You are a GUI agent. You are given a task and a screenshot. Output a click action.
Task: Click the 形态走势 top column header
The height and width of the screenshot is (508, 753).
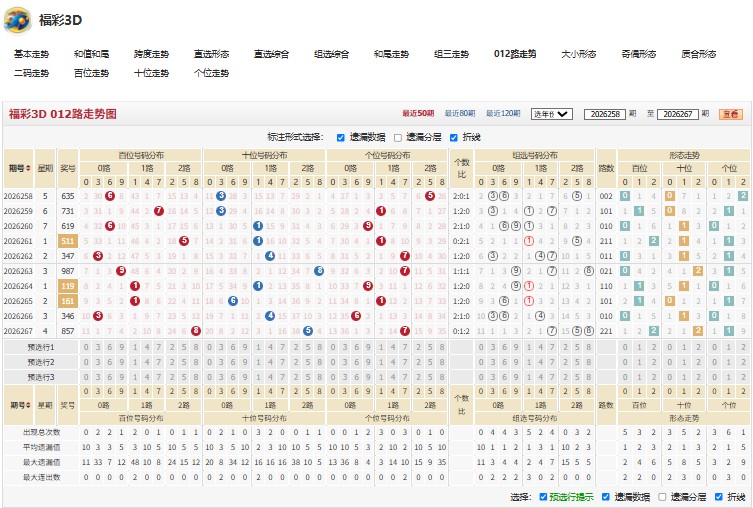coord(684,155)
